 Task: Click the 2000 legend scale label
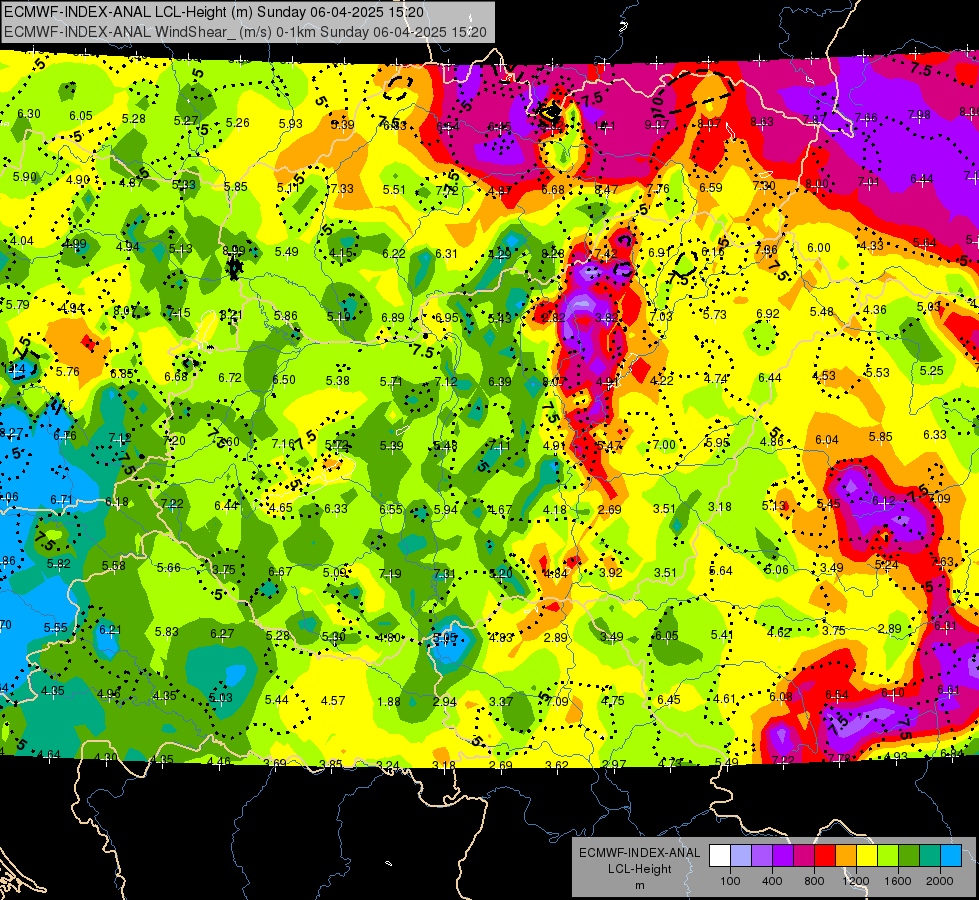[940, 881]
